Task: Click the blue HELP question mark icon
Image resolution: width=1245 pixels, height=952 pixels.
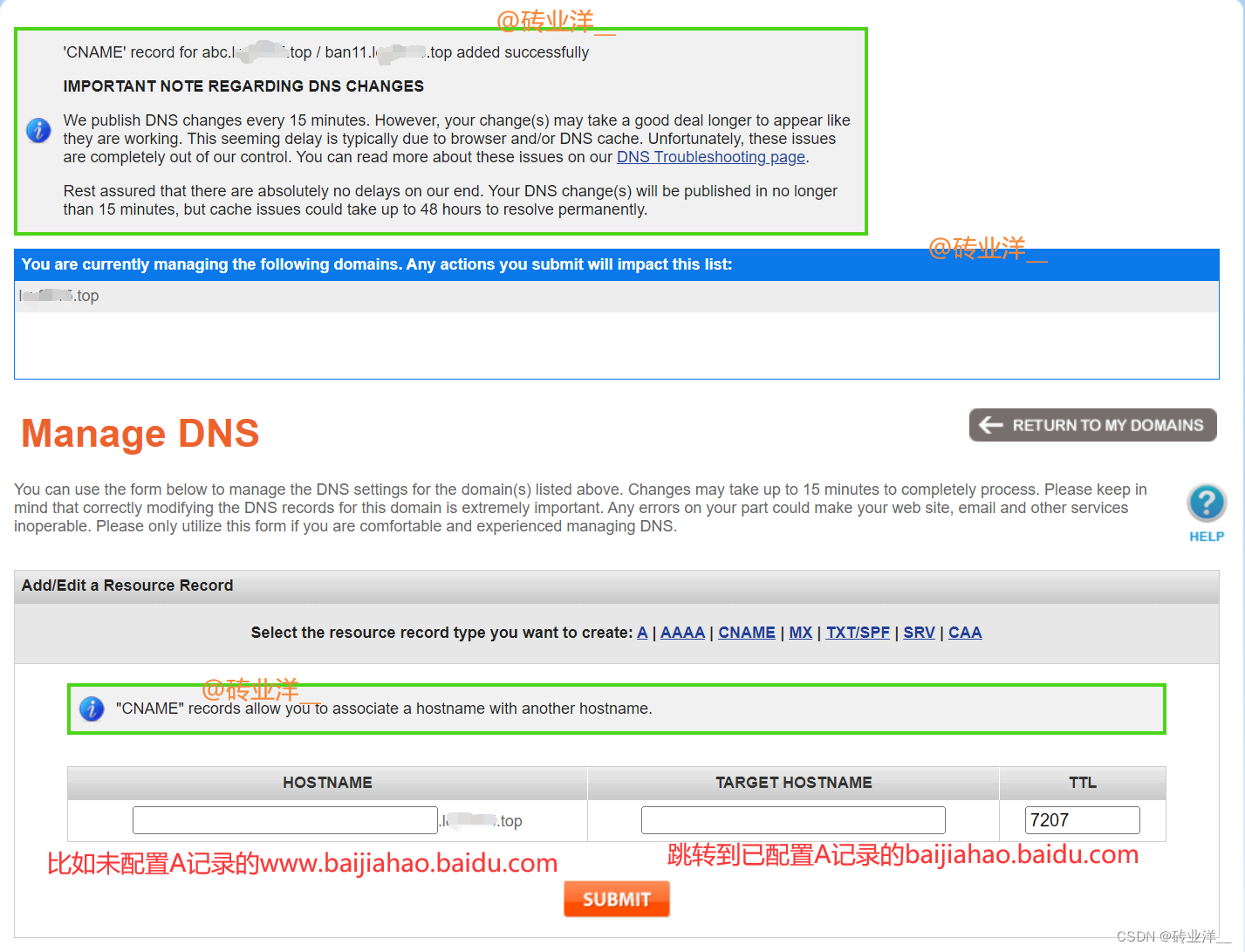Action: 1207,503
